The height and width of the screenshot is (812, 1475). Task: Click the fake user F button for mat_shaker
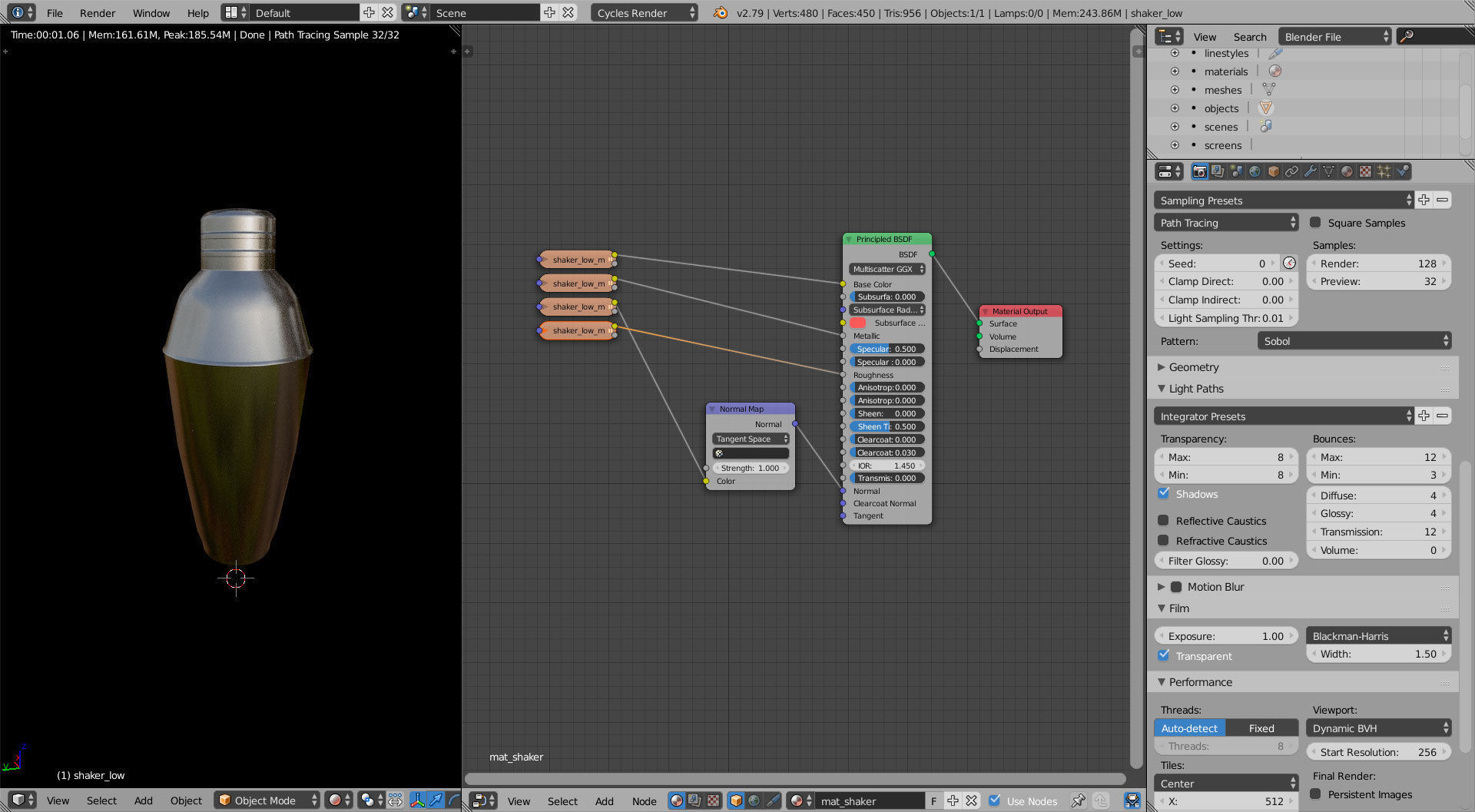pyautogui.click(x=934, y=801)
